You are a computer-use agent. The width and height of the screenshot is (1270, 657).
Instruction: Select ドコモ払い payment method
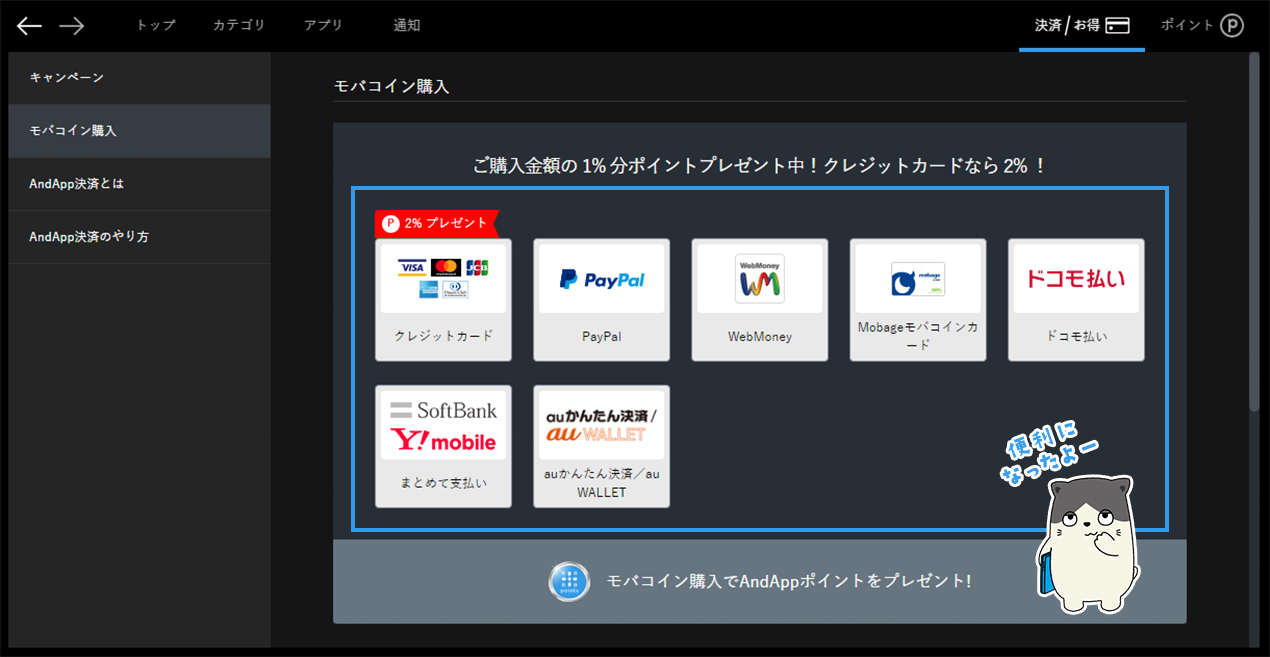(1076, 299)
